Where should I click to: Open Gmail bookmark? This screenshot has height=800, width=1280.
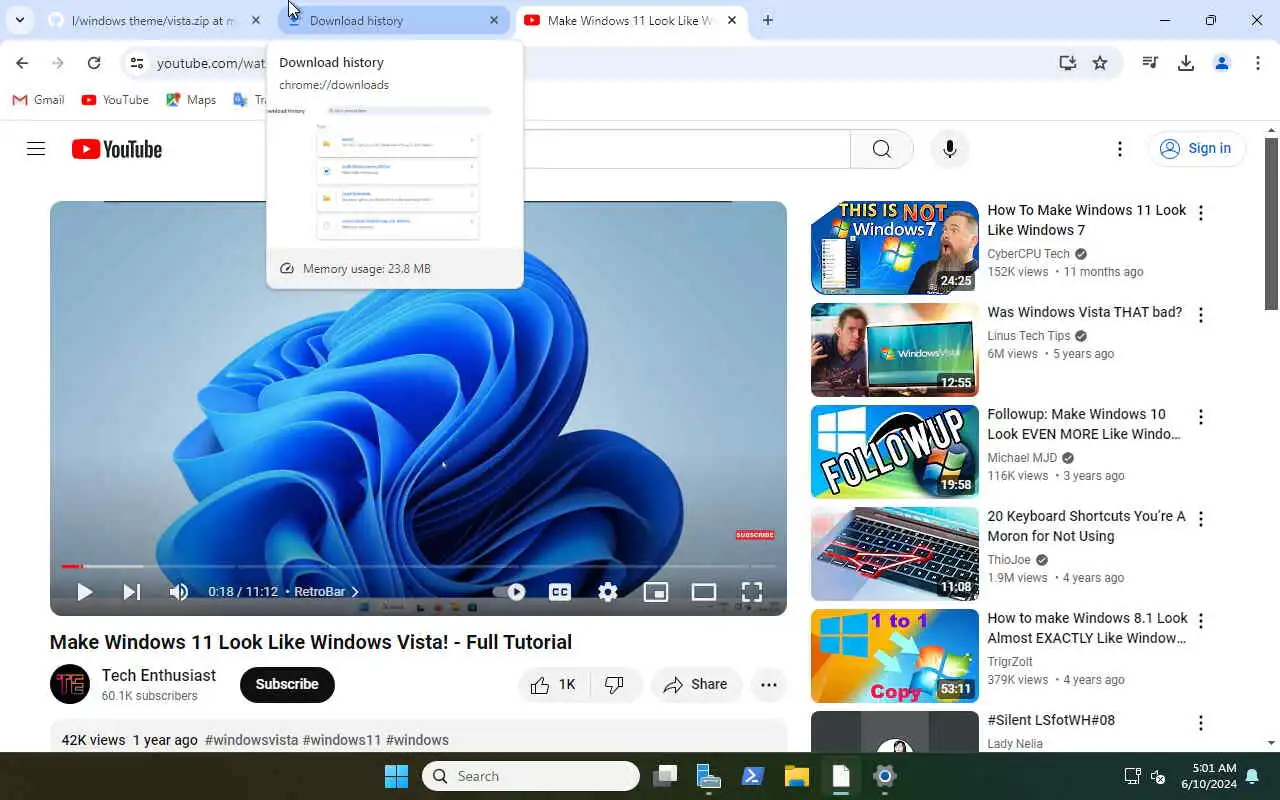38,100
